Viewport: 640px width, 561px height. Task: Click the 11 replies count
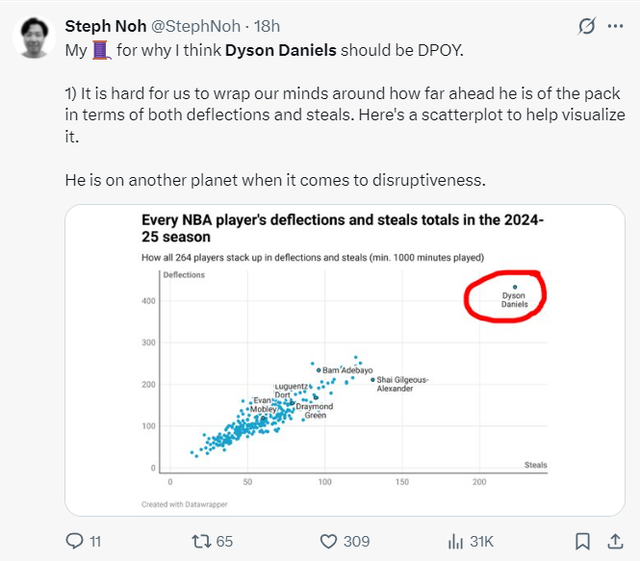coord(95,541)
